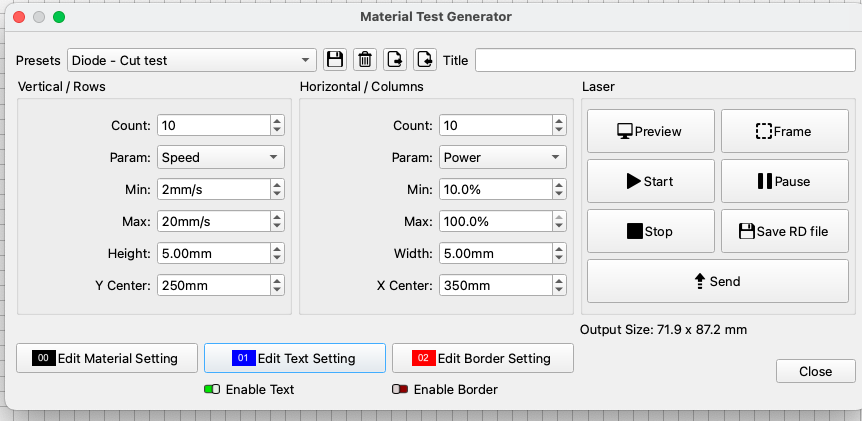Delete the preset with the trash icon

365,60
